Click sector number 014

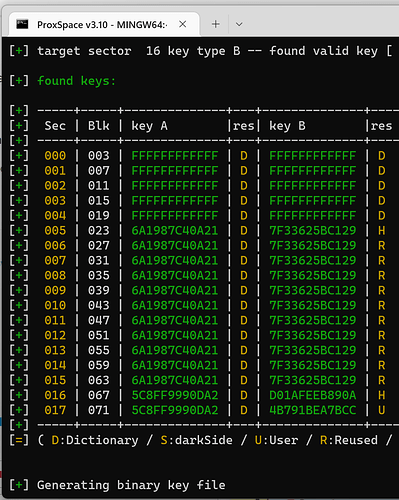(x=55, y=365)
